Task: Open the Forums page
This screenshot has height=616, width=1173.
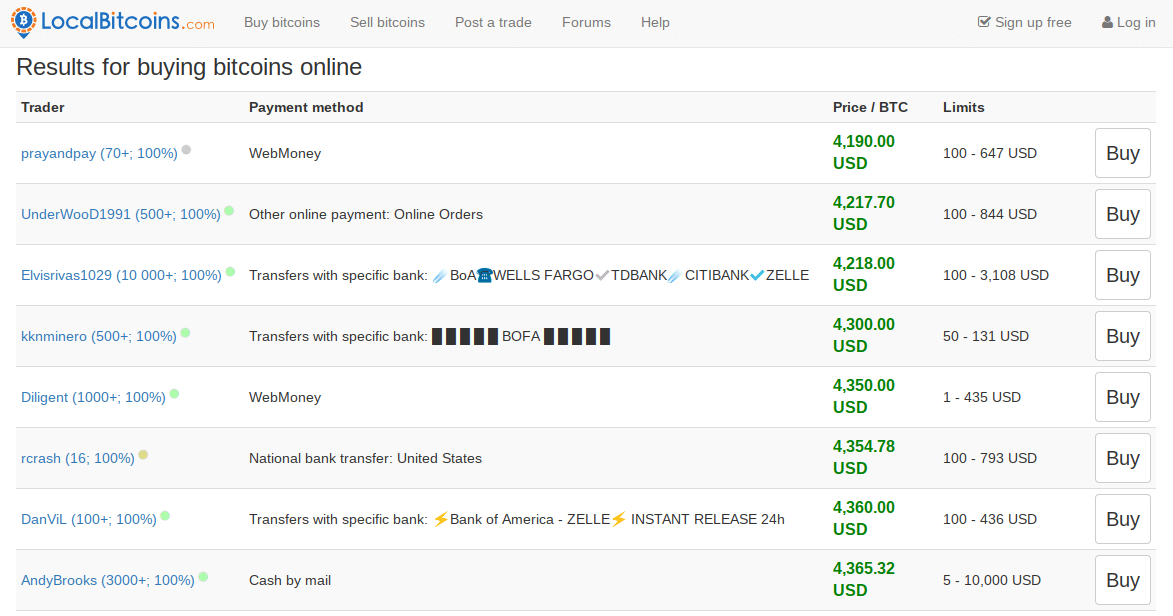Action: [586, 22]
